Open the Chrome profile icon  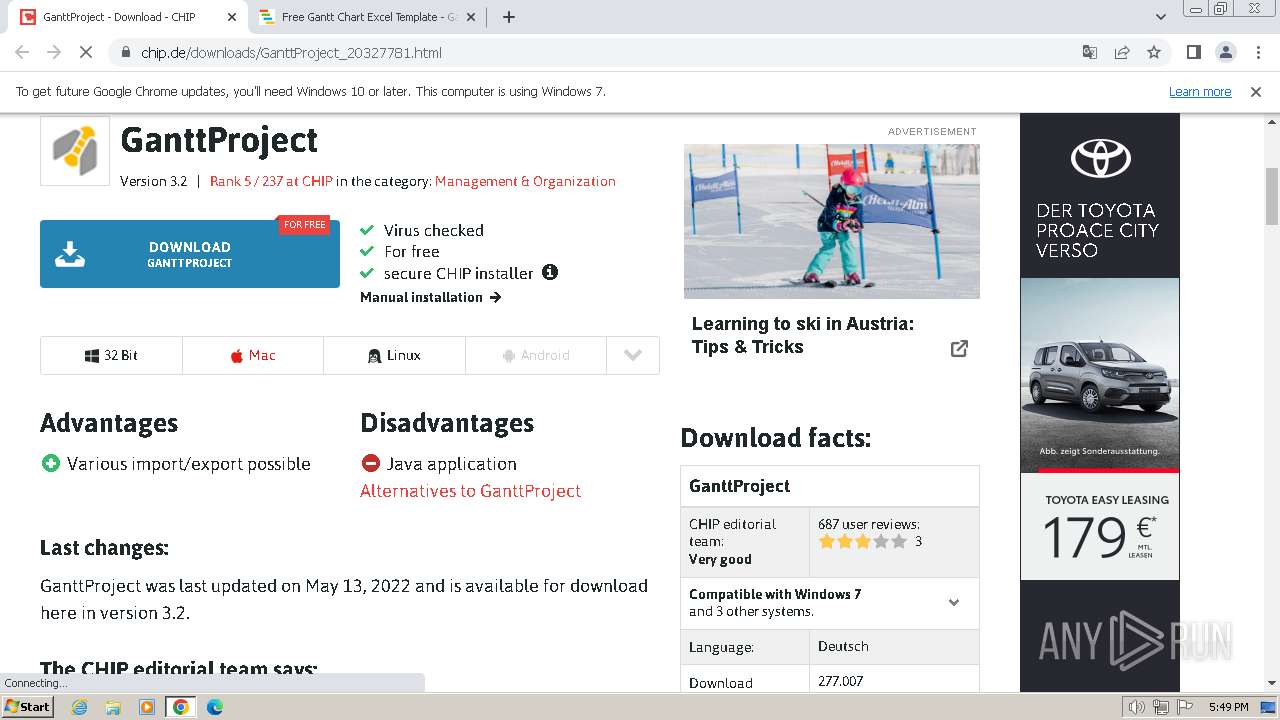(1225, 52)
